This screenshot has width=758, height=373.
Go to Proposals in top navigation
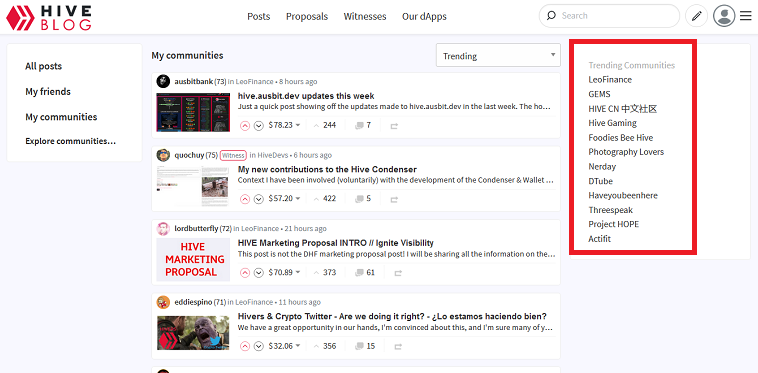(307, 16)
